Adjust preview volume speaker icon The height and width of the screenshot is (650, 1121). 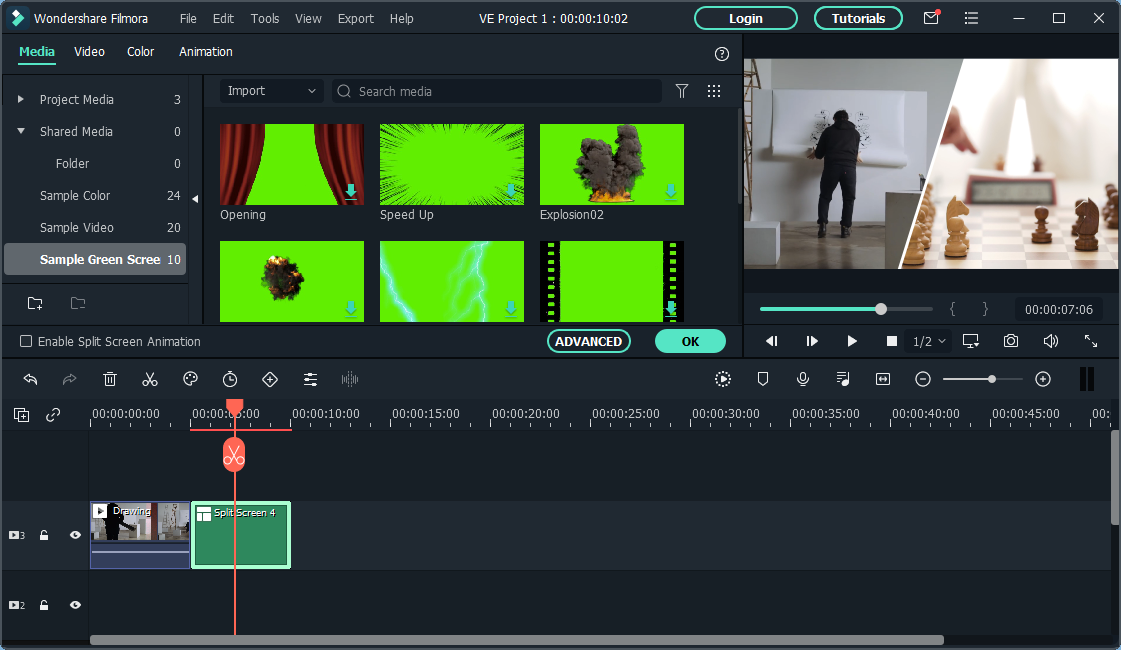pyautogui.click(x=1050, y=341)
